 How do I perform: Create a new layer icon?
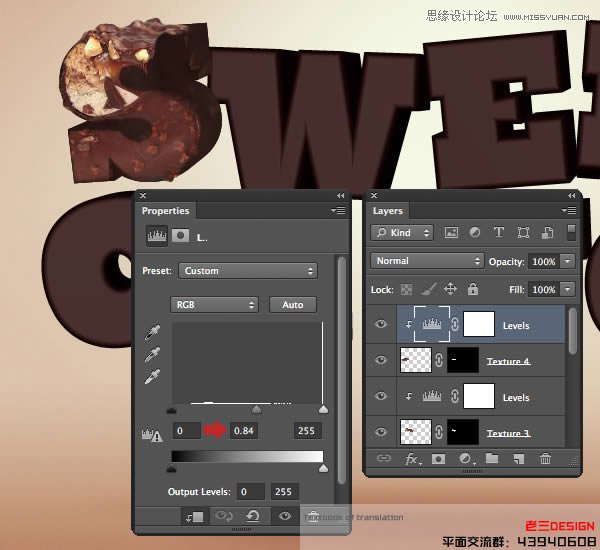(x=518, y=459)
